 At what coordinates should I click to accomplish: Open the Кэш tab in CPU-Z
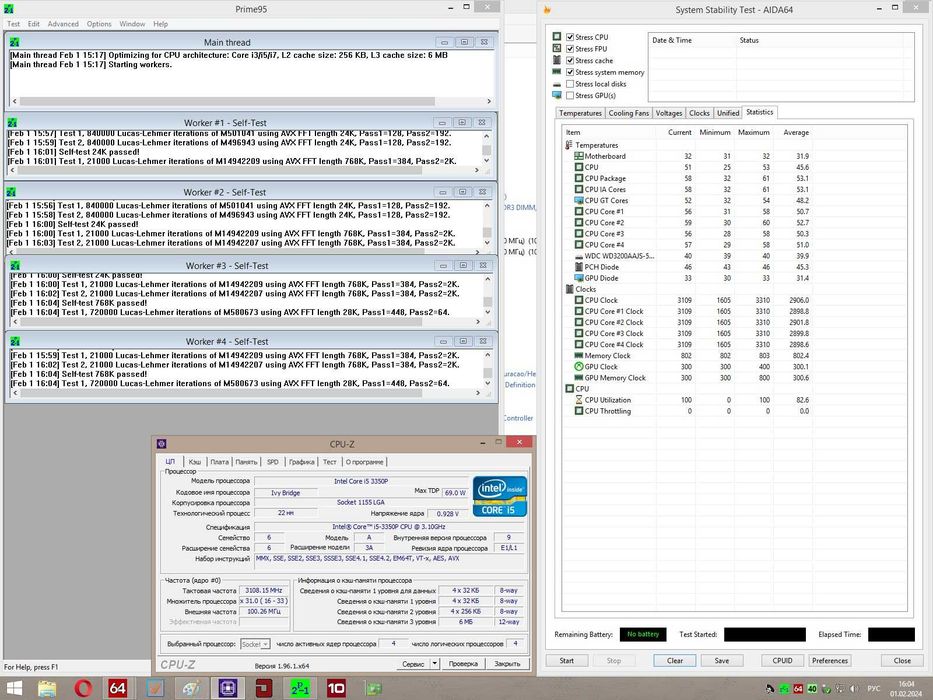(x=195, y=462)
